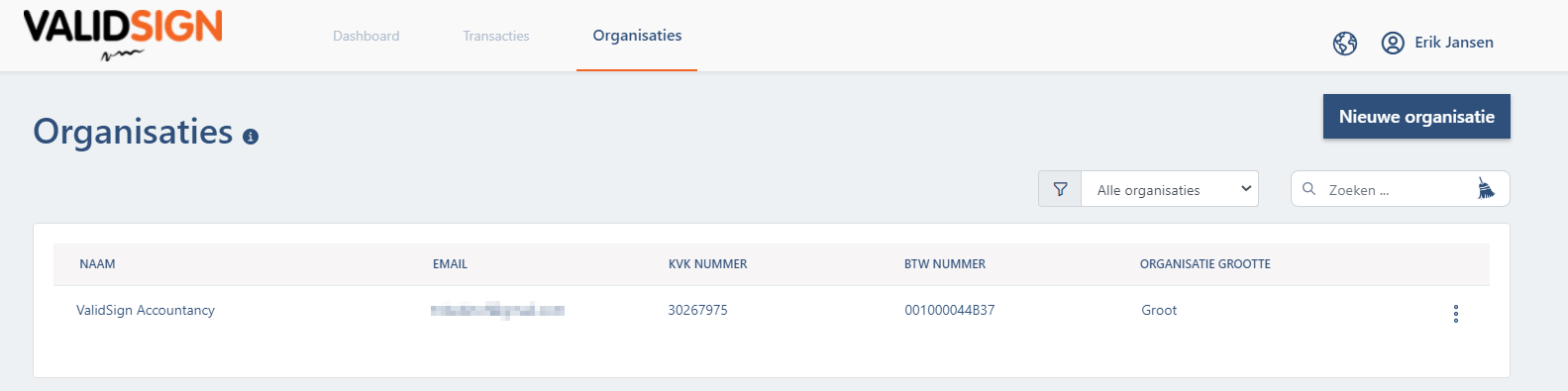Screen dimensions: 1568x391
Task: Open the ValidSign Accountancy organisation row
Action: pyautogui.click(x=772, y=311)
